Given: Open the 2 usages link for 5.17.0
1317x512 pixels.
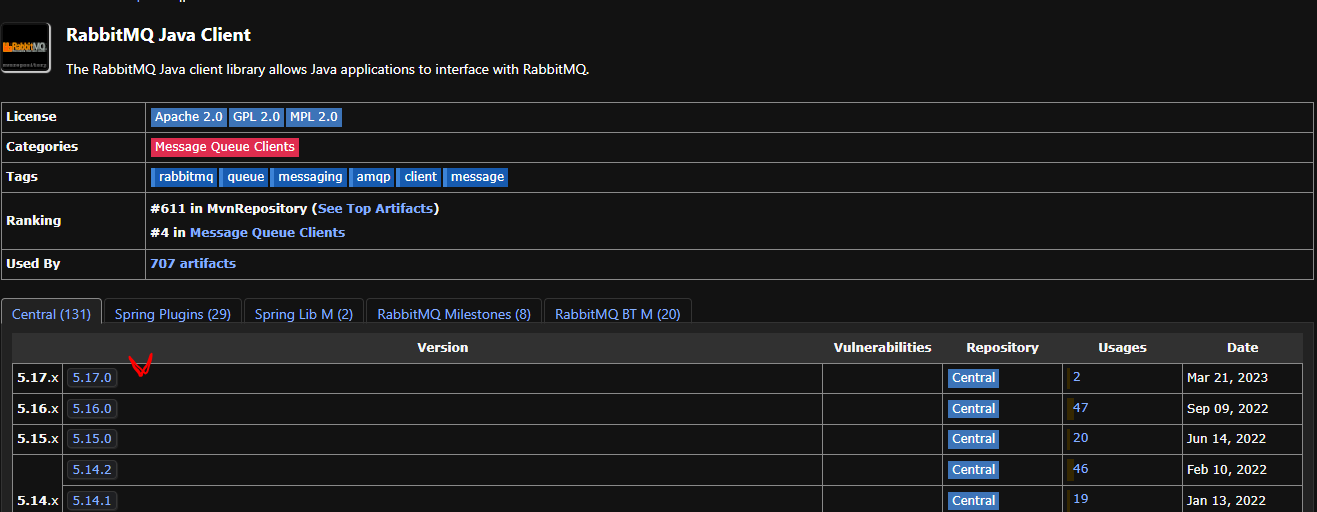Looking at the screenshot, I should click(x=1077, y=377).
